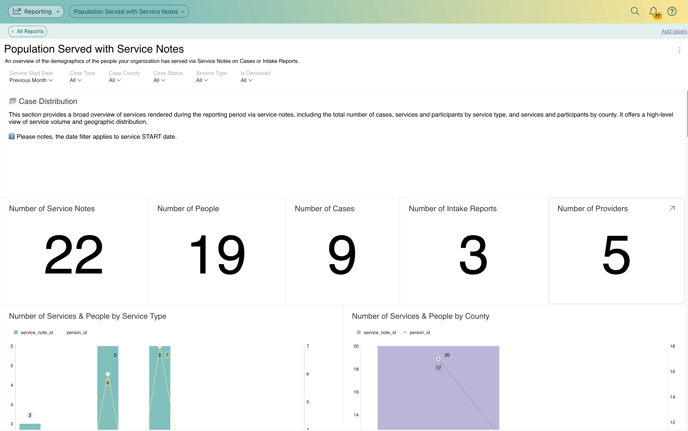
Task: Open the search icon in header
Action: click(635, 12)
